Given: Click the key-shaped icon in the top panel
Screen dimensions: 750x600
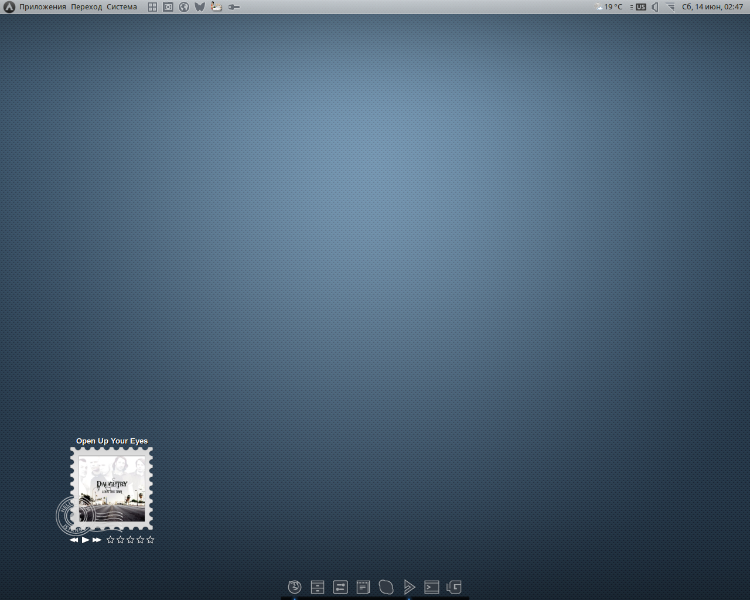Looking at the screenshot, I should click(x=234, y=7).
